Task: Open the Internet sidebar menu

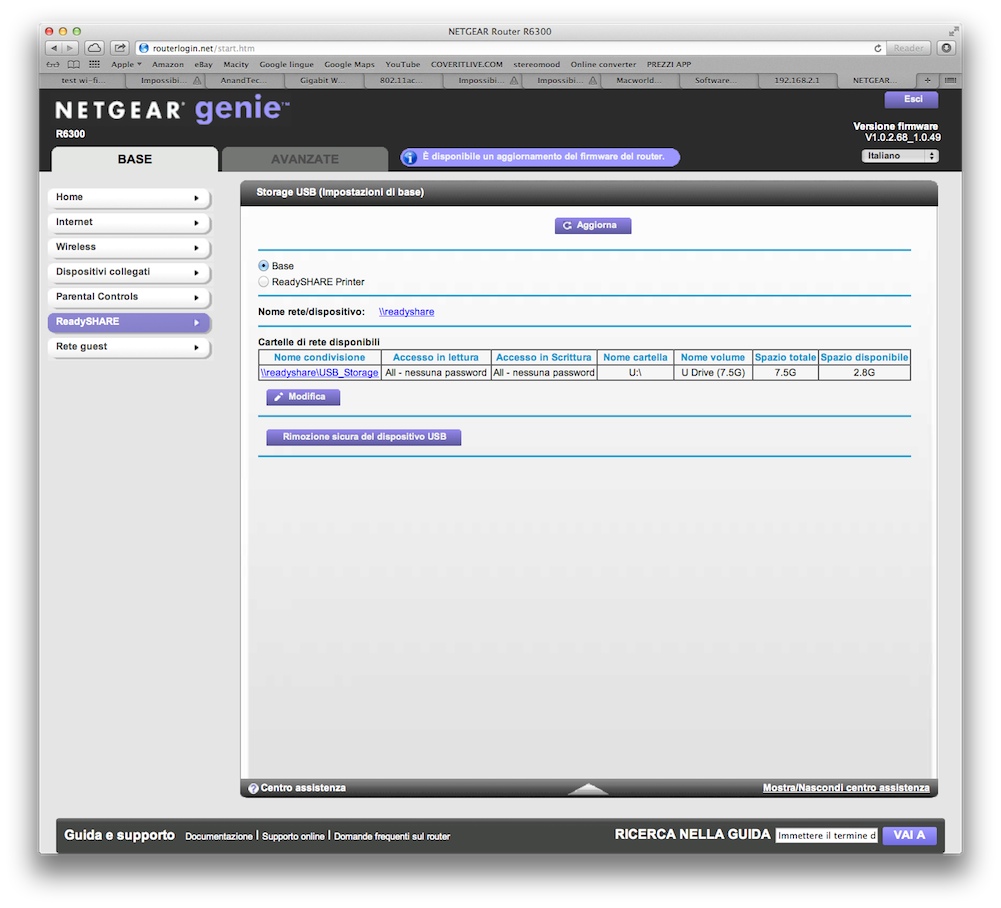Action: click(129, 222)
